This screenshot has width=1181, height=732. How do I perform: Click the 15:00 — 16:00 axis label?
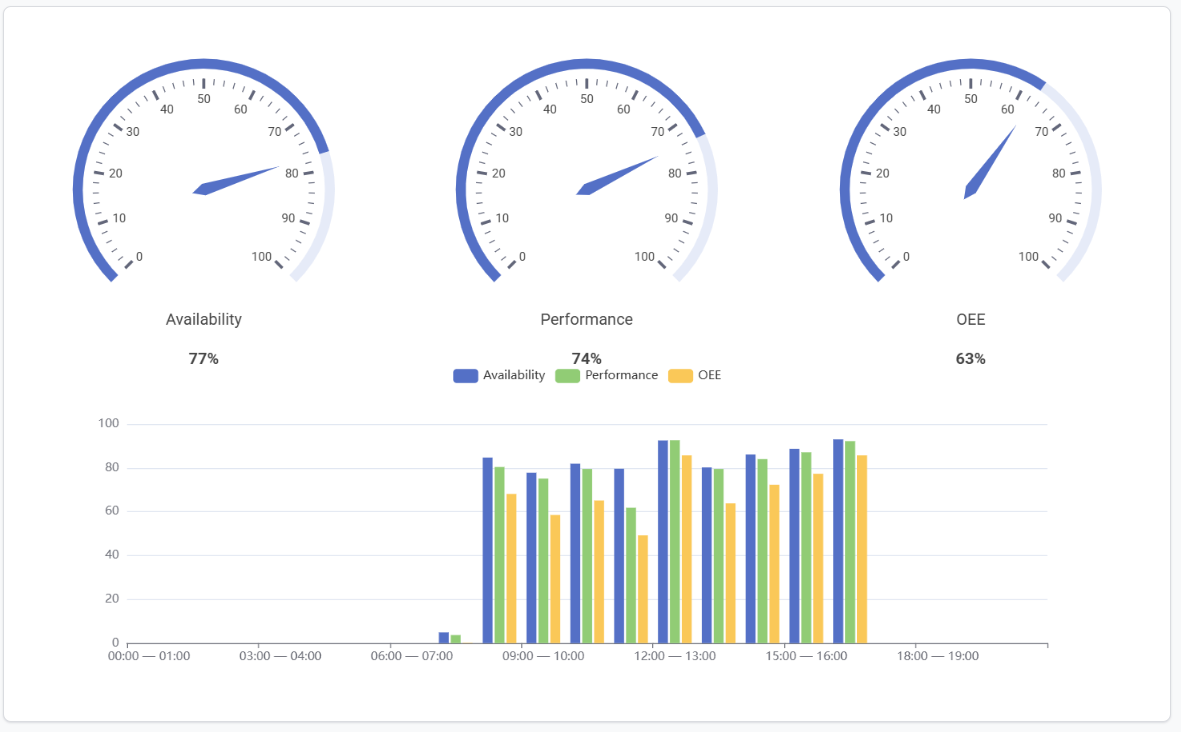806,656
